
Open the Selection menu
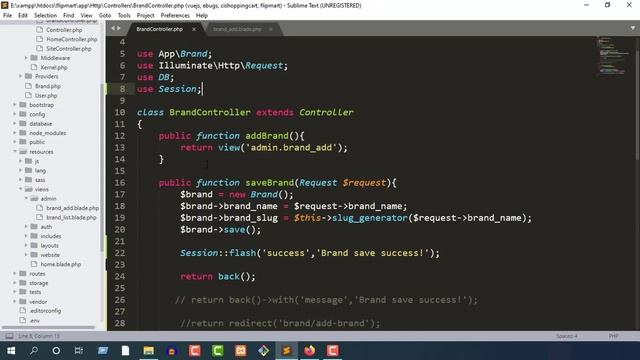point(45,16)
